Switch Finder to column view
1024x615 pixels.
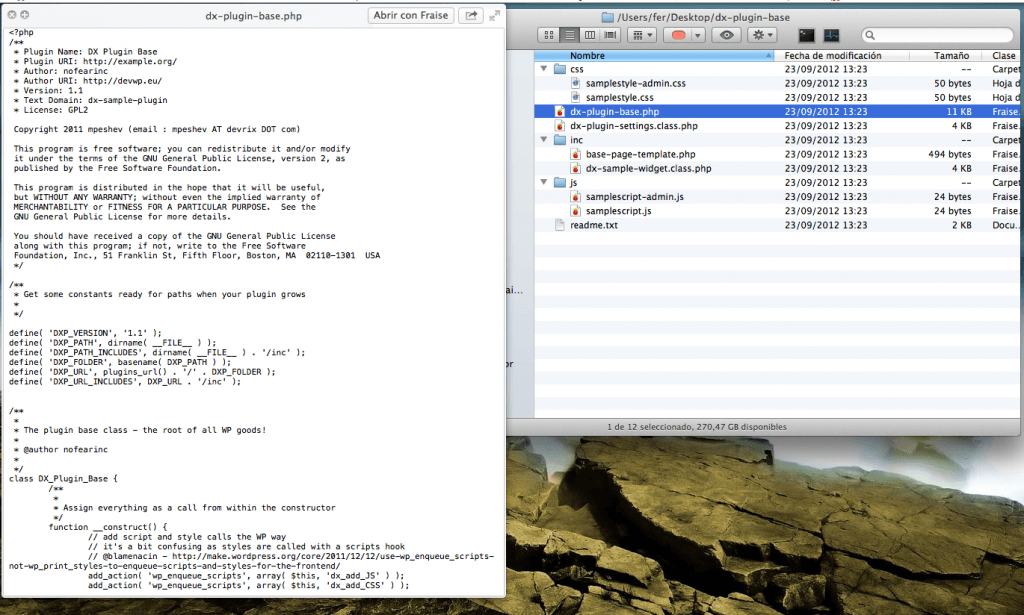[589, 35]
